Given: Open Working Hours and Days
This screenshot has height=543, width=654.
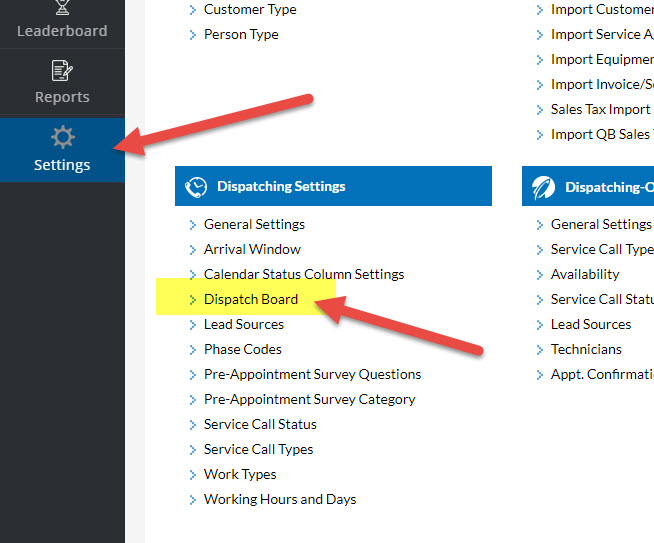Looking at the screenshot, I should tap(280, 499).
